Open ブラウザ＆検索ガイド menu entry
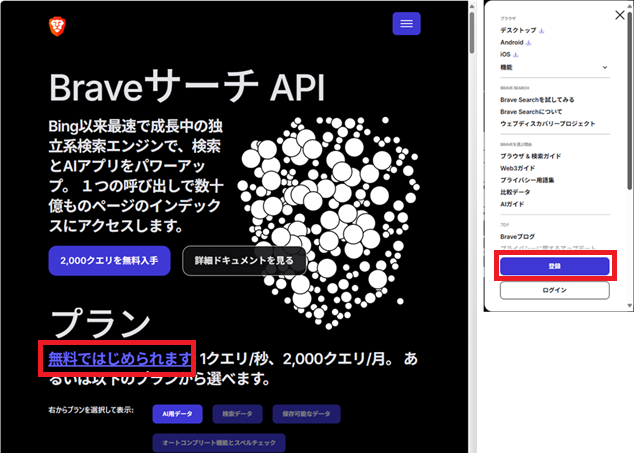This screenshot has height=453, width=634. tap(530, 156)
